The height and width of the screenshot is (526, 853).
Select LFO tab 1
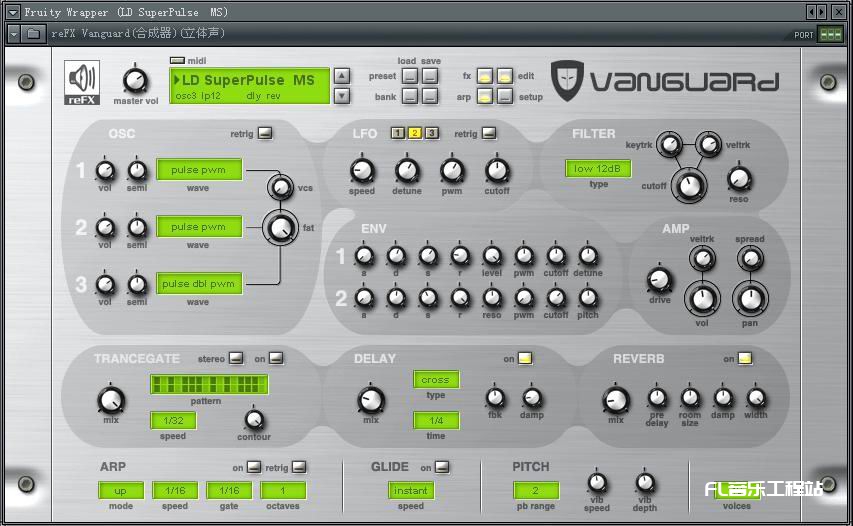coord(398,133)
